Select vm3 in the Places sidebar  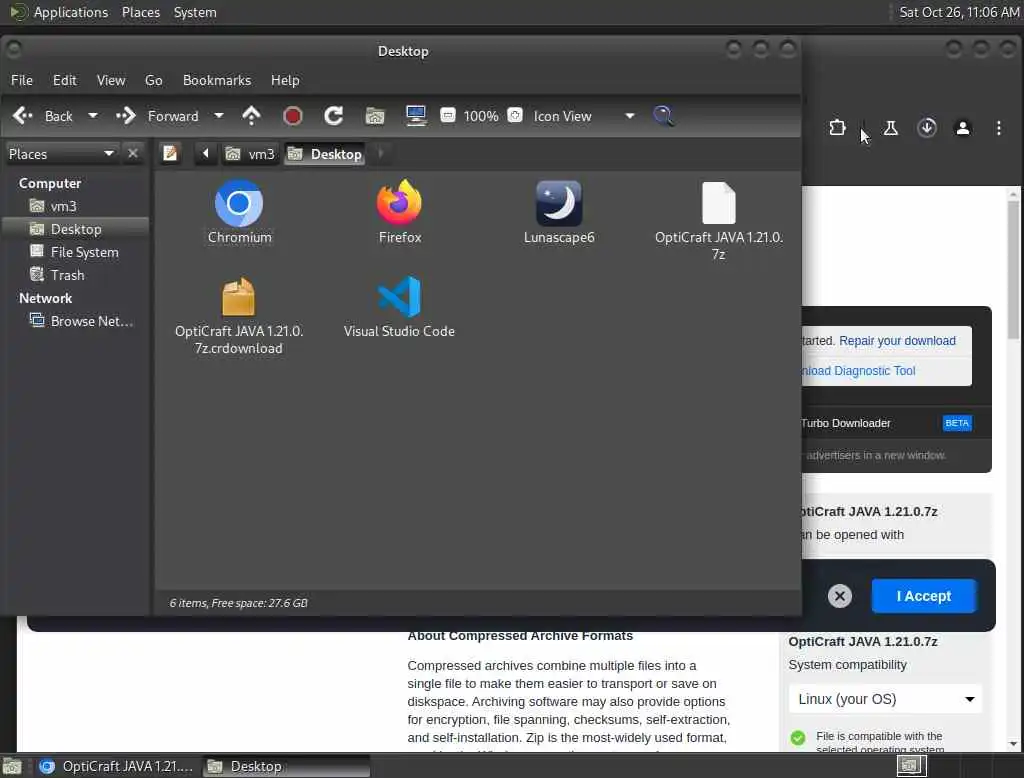[x=63, y=206]
